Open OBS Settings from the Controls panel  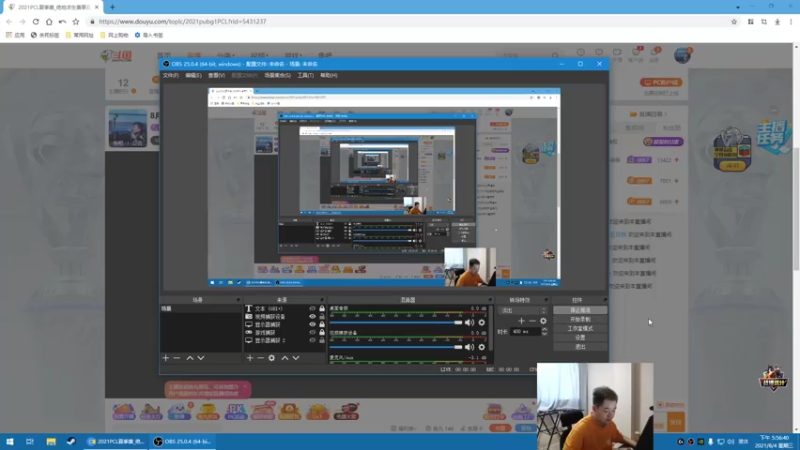tap(580, 338)
